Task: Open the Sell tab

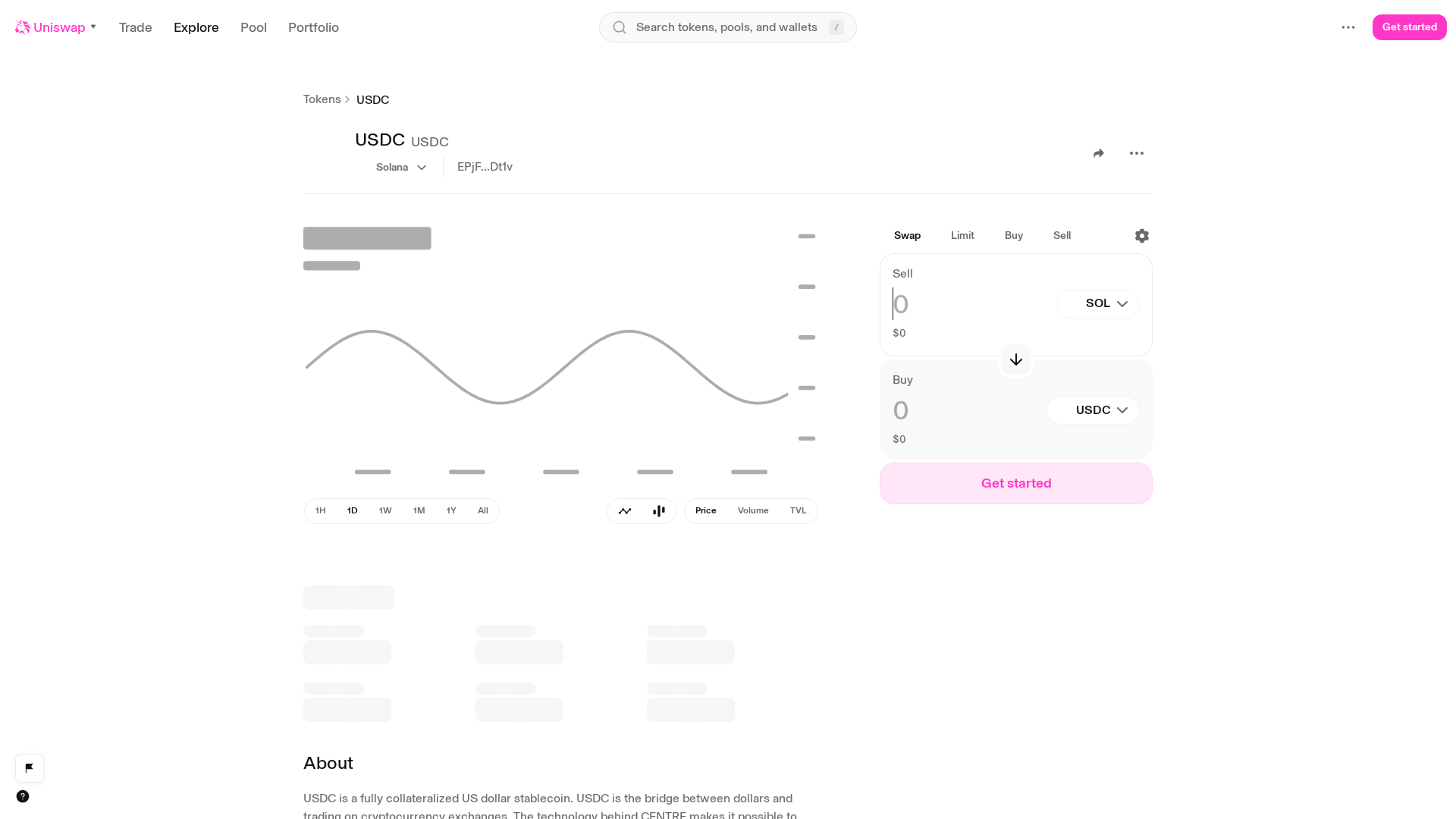Action: tap(1062, 236)
